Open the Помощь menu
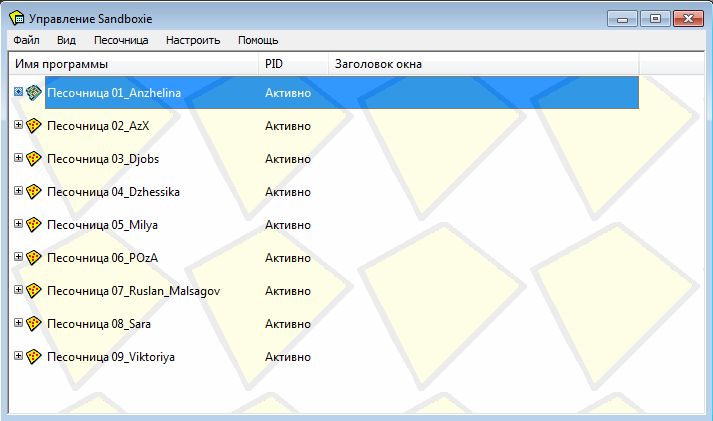 click(258, 40)
